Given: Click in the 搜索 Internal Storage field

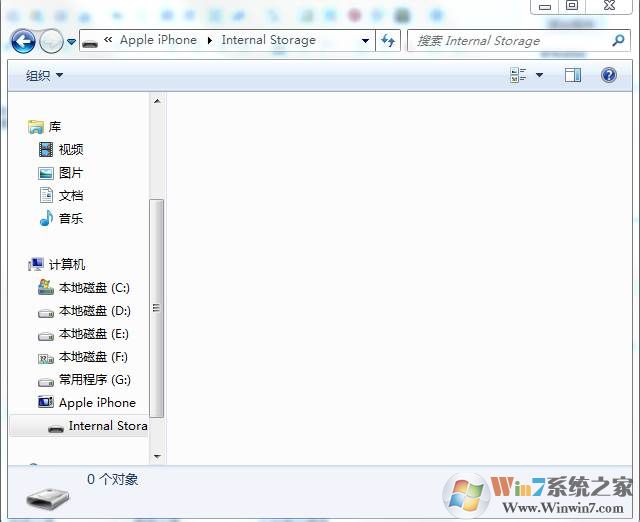Looking at the screenshot, I should pyautogui.click(x=505, y=41).
